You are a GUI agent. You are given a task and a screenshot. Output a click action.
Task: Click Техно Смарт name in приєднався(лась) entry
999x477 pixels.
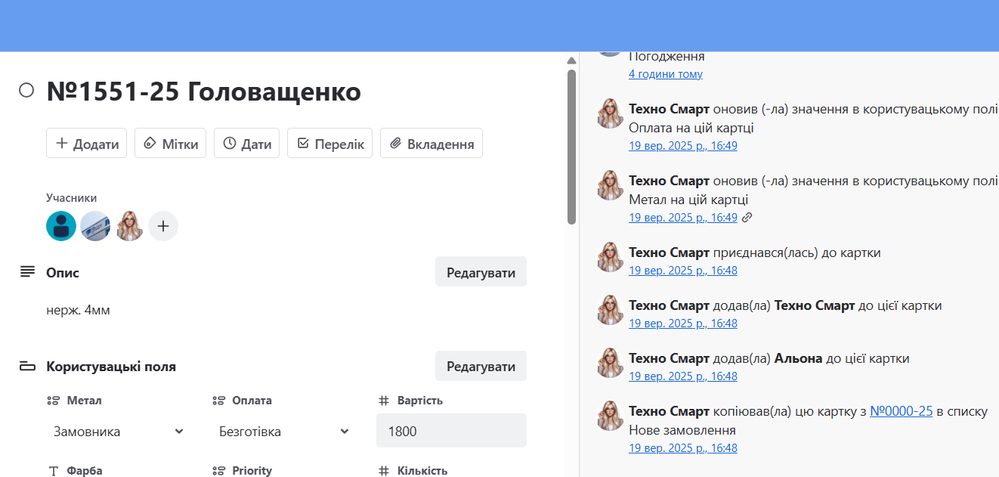point(669,253)
